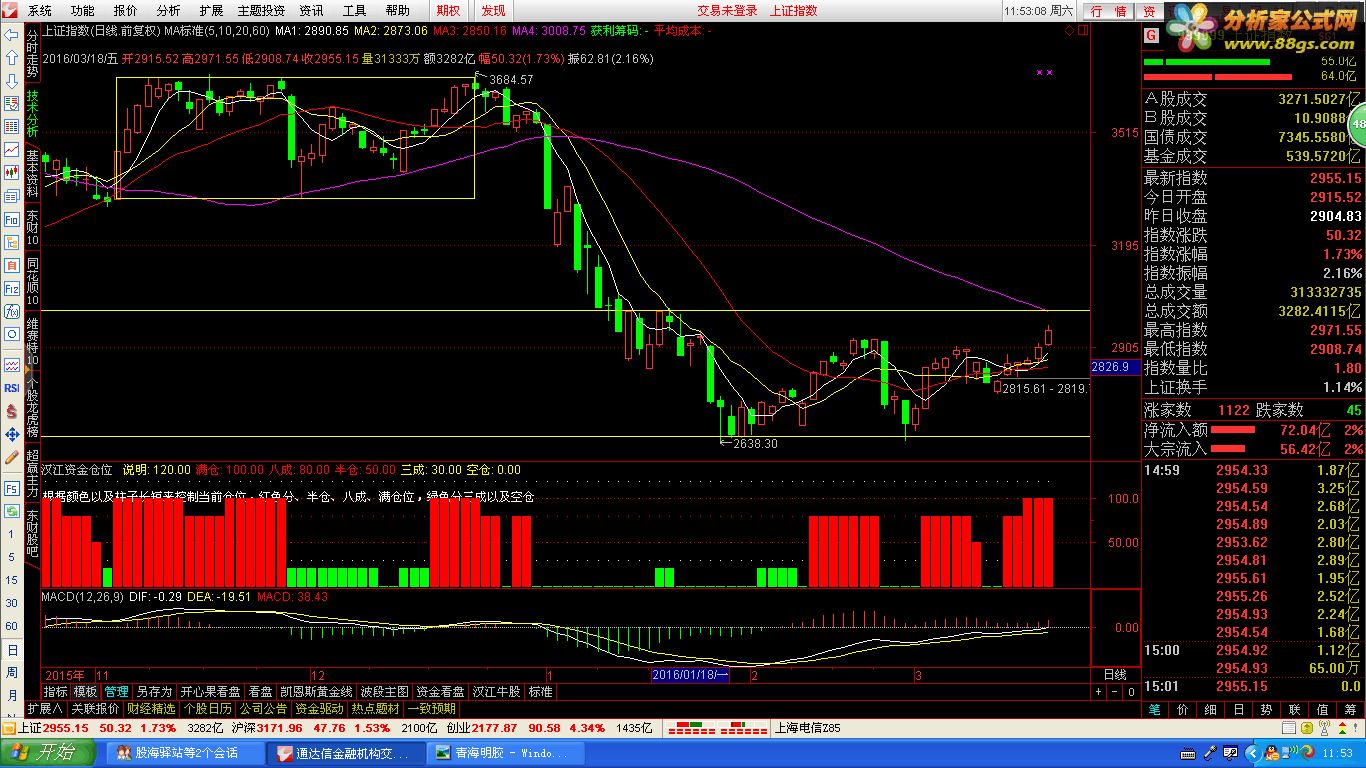Image resolution: width=1366 pixels, height=768 pixels.
Task: Click the 期权 button in the menu bar
Action: 449,11
